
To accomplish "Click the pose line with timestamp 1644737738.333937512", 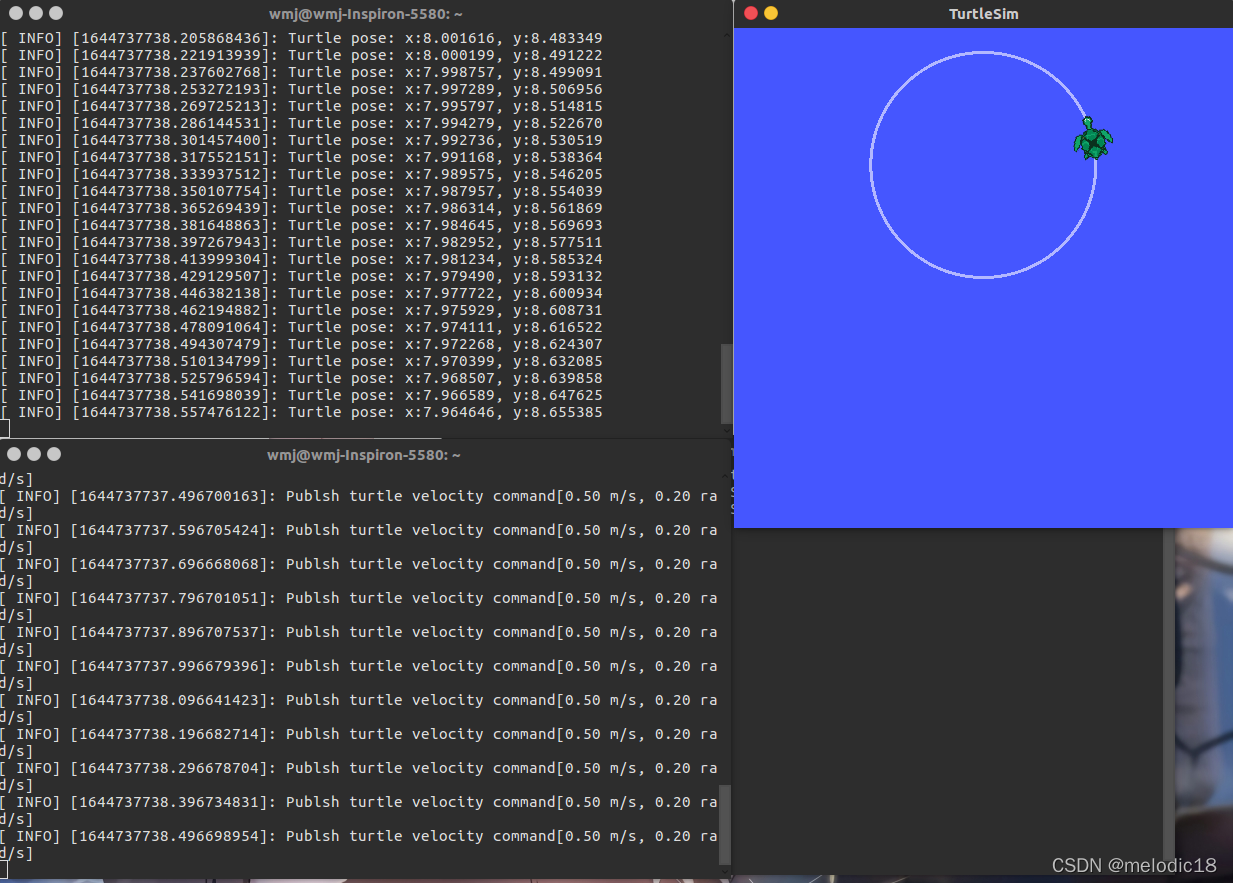I will (301, 174).
